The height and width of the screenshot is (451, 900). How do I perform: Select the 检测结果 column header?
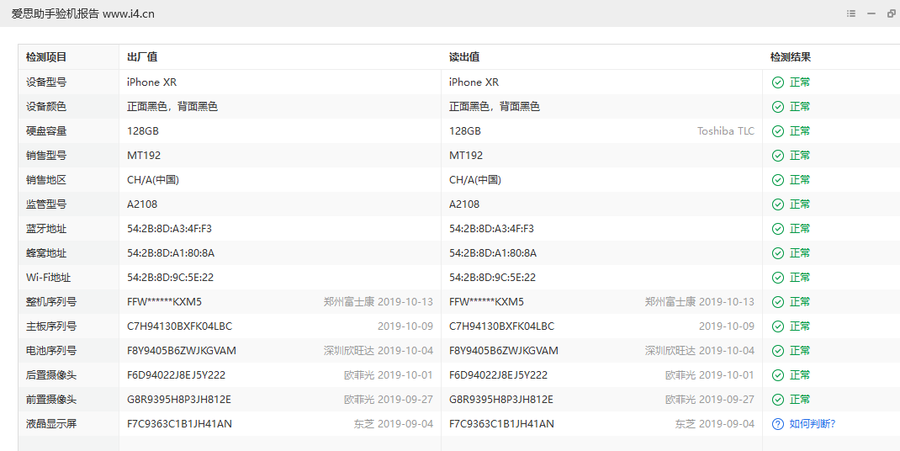(x=790, y=57)
